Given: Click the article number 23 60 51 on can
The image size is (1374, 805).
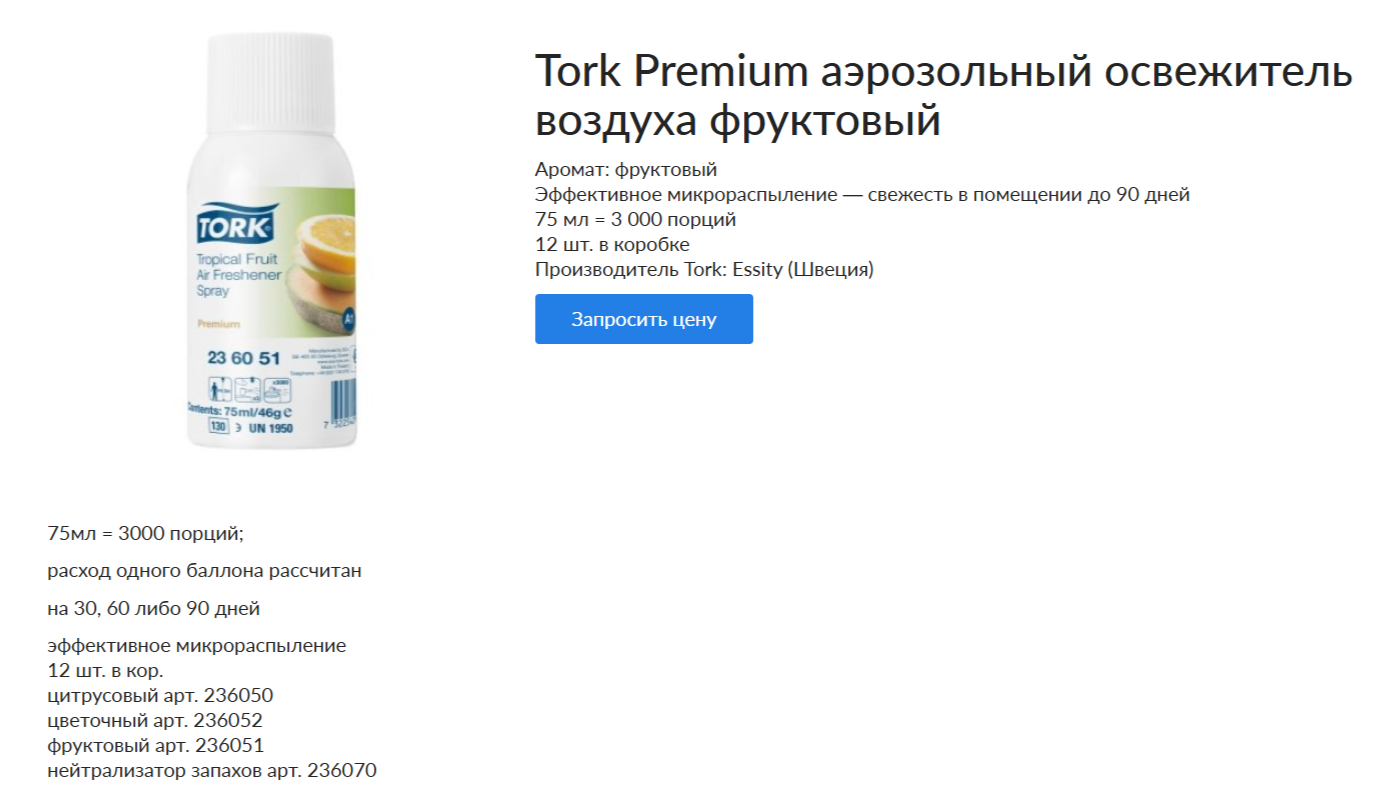Looking at the screenshot, I should coord(243,358).
